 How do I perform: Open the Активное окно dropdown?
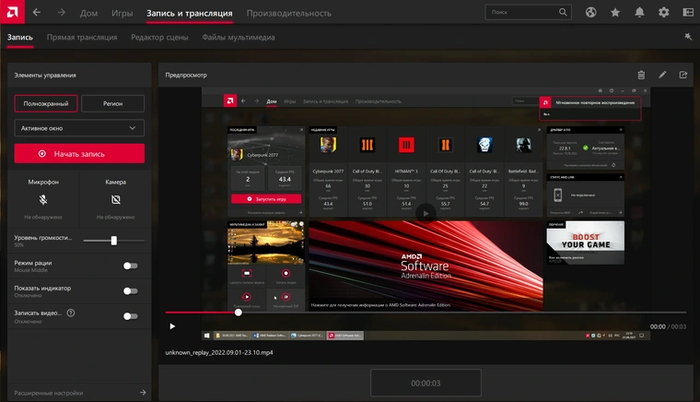pos(79,128)
